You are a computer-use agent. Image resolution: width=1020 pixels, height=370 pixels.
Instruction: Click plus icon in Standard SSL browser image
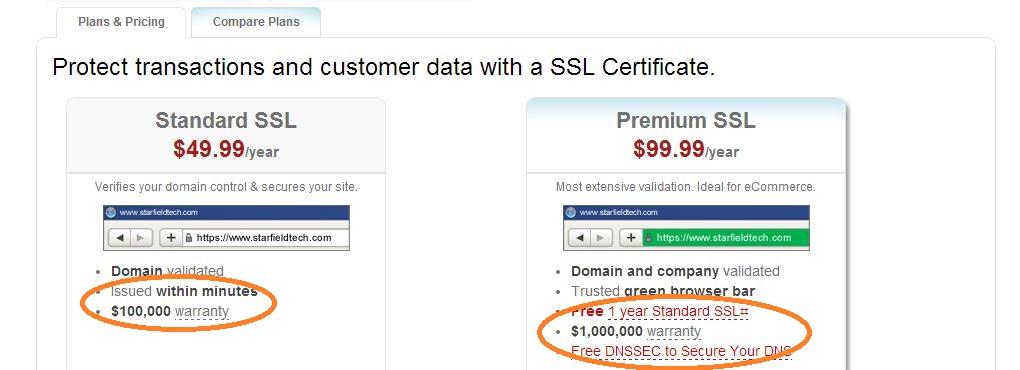click(171, 238)
